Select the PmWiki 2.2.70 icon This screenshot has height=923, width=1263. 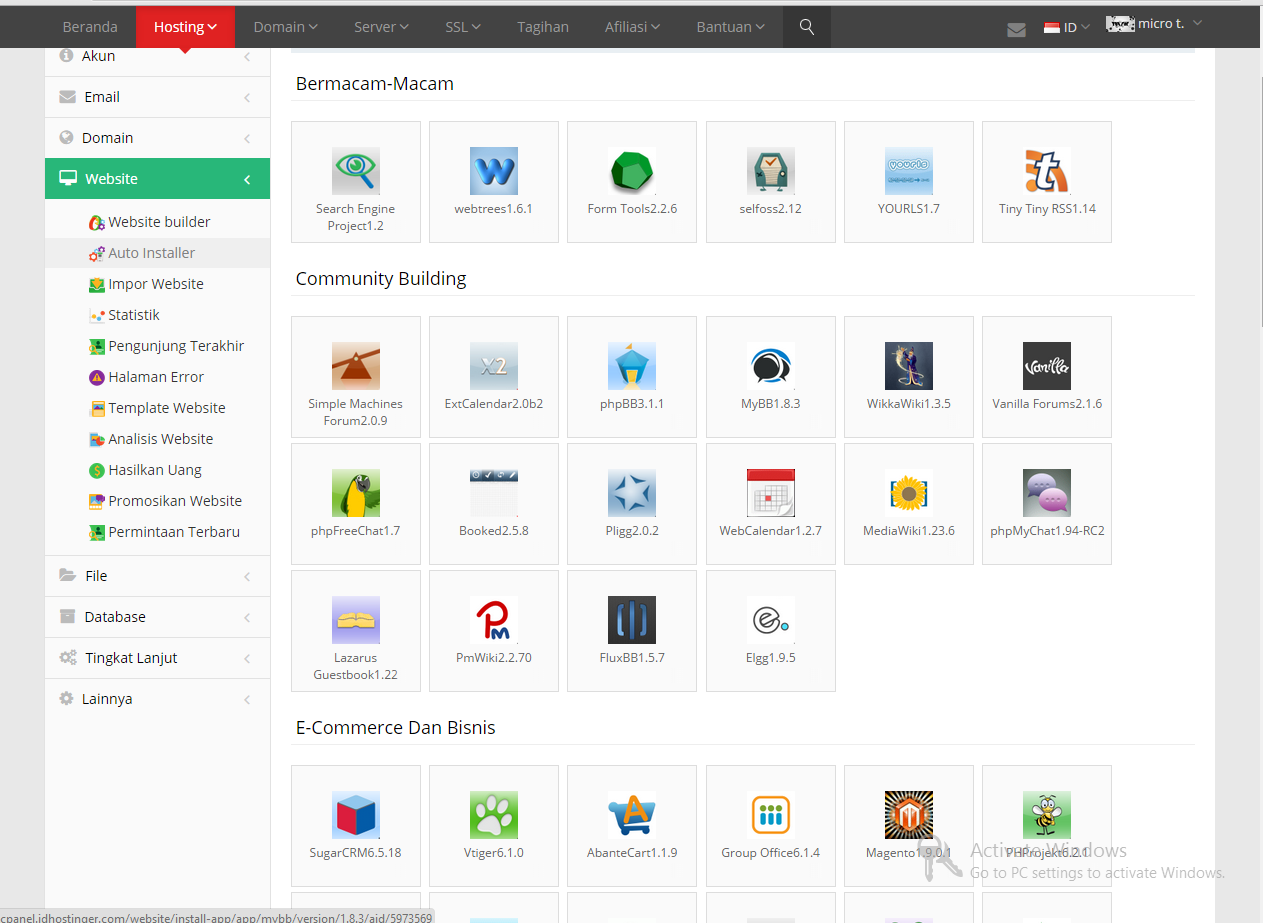point(494,620)
